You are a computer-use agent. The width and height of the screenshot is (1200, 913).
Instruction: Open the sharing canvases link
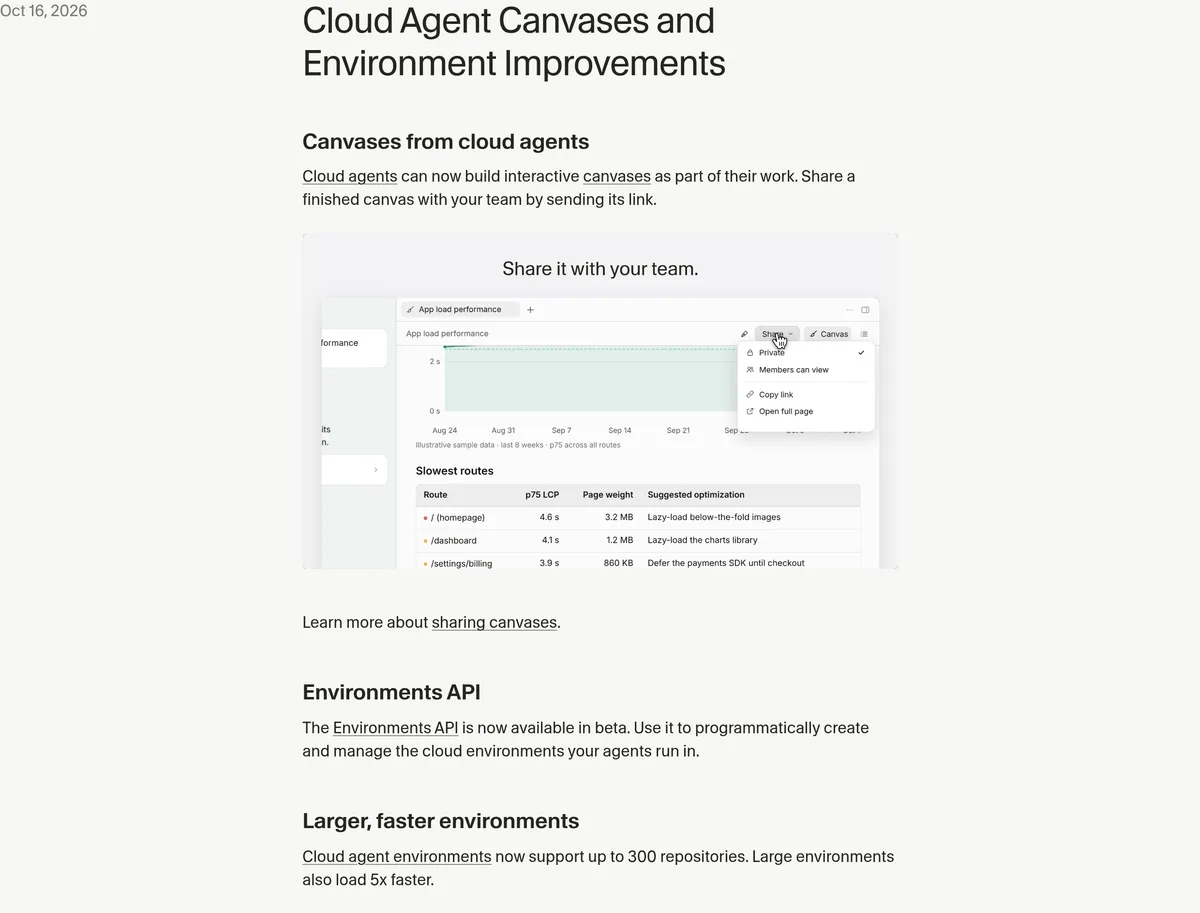(x=494, y=622)
